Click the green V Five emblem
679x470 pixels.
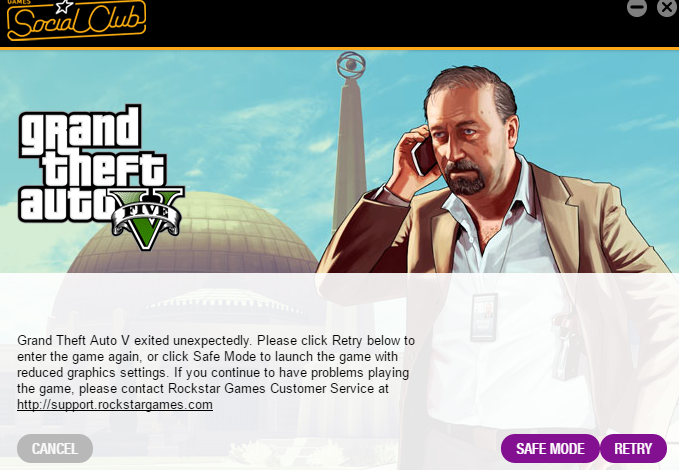[x=146, y=219]
